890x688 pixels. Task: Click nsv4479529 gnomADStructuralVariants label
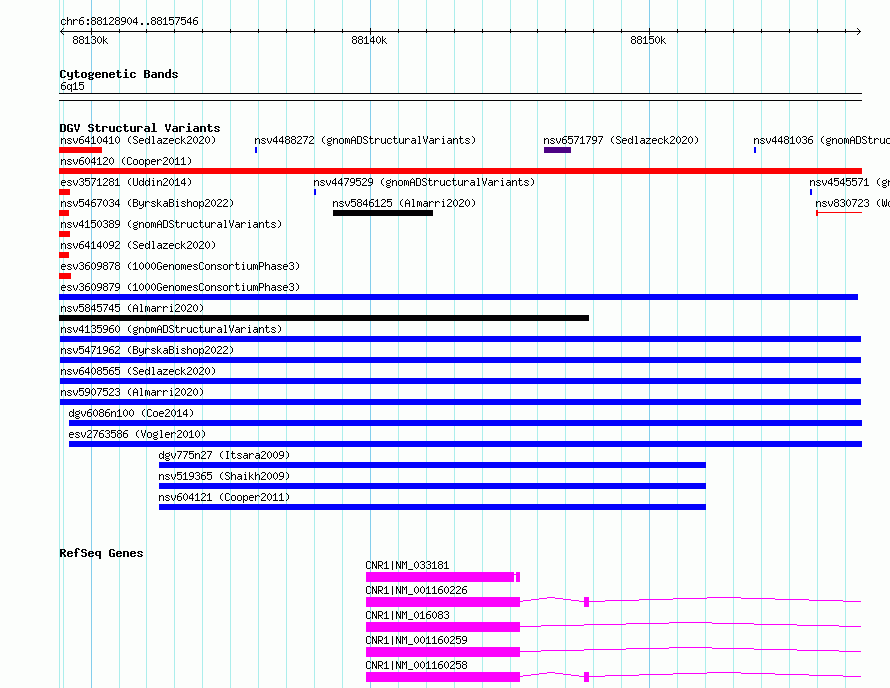pos(424,182)
